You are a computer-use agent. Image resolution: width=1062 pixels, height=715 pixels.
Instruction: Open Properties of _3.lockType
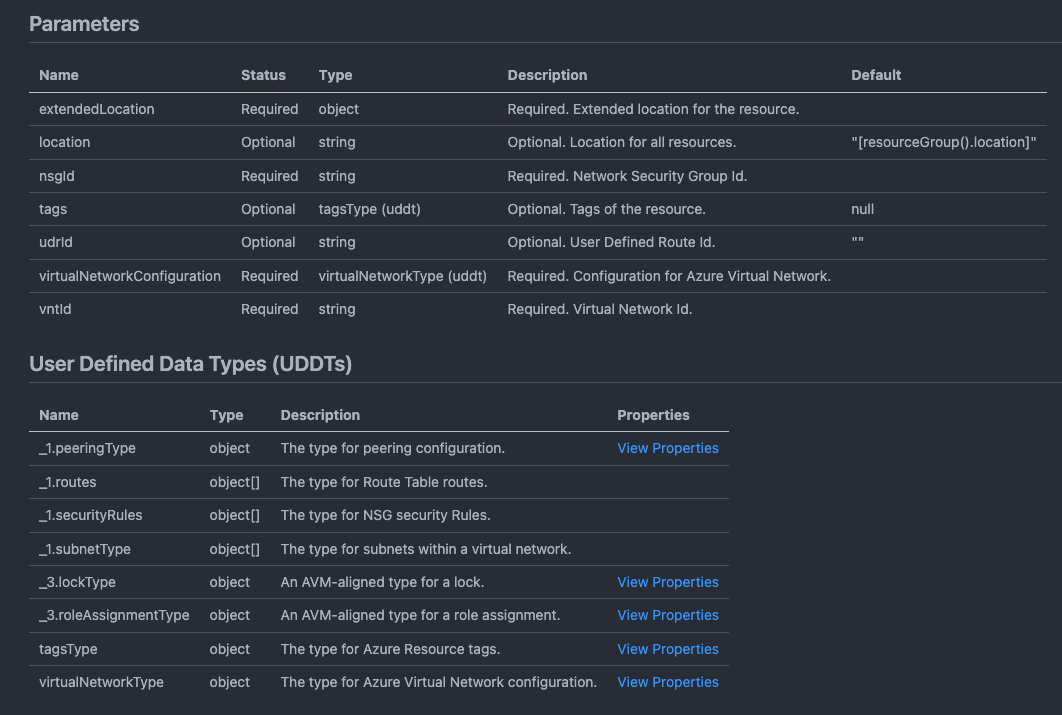pos(667,582)
